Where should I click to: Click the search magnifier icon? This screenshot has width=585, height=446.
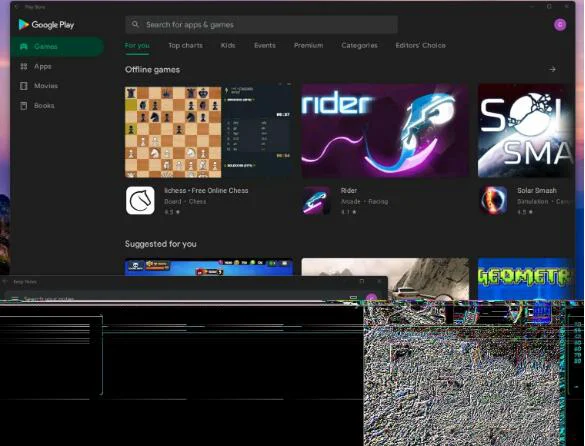tap(135, 25)
